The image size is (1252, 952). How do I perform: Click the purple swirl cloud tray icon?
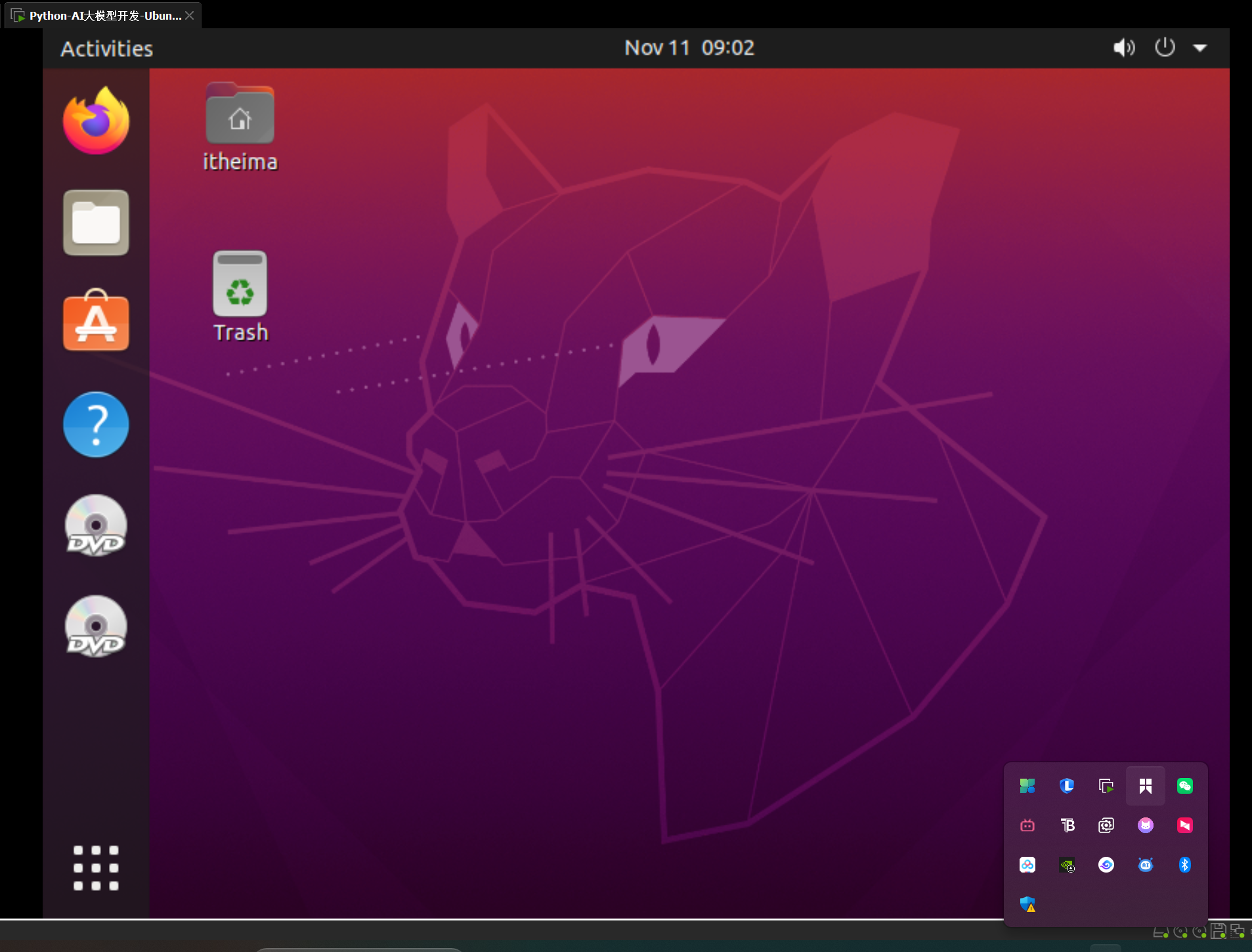(x=1106, y=865)
